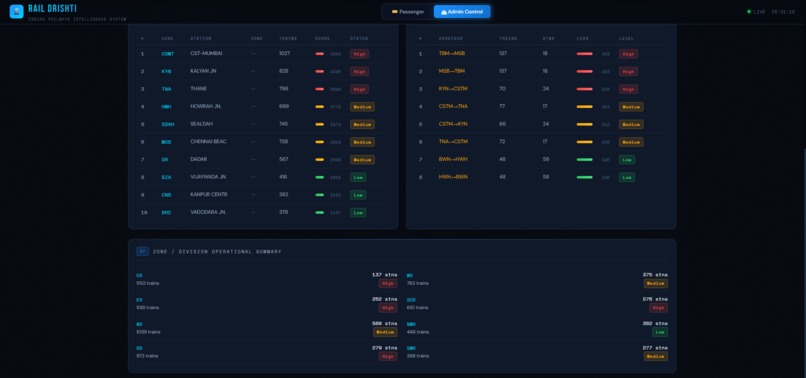The width and height of the screenshot is (806, 378).
Task: Open the TNA station code link
Action: [x=166, y=89]
